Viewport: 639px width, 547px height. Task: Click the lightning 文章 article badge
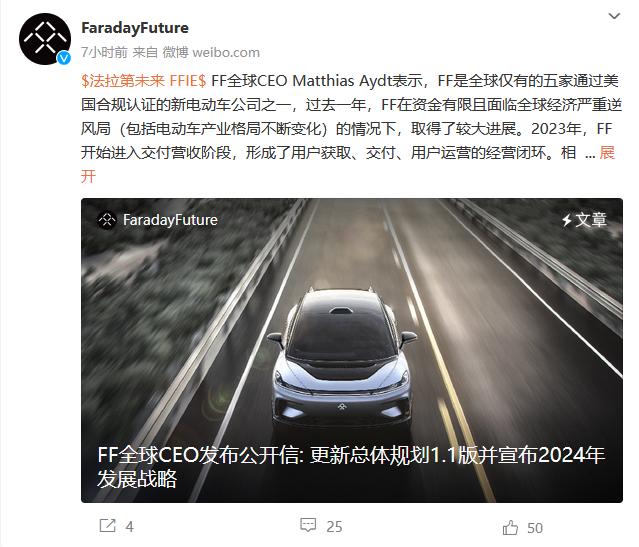point(584,220)
